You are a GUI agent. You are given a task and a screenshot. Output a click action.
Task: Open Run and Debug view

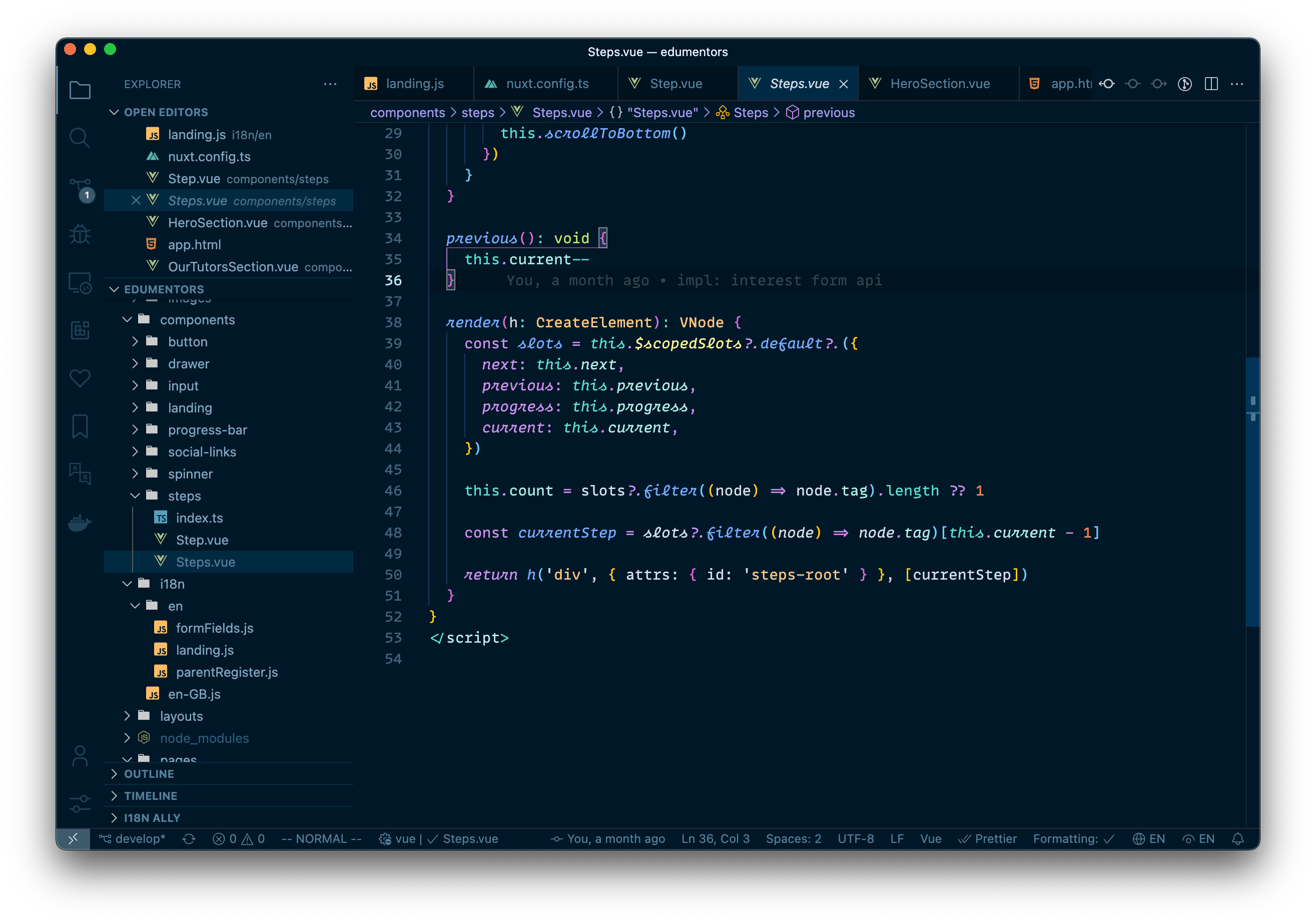click(80, 234)
